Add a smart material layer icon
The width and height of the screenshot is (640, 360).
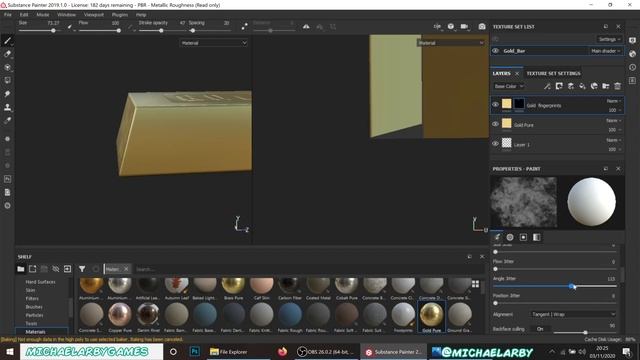tap(594, 86)
